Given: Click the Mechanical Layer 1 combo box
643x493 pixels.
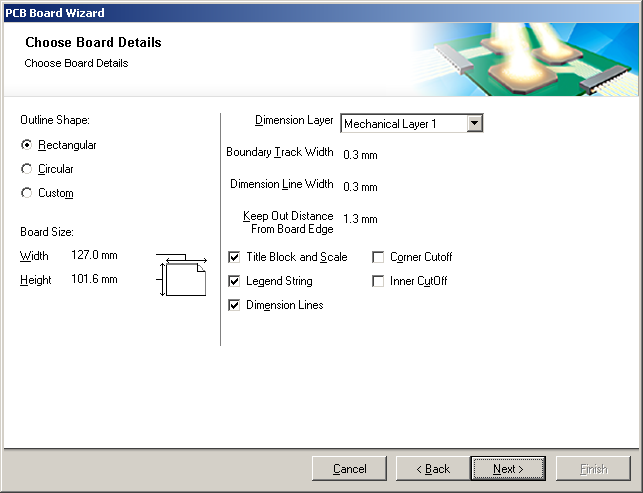Looking at the screenshot, I should click(412, 123).
